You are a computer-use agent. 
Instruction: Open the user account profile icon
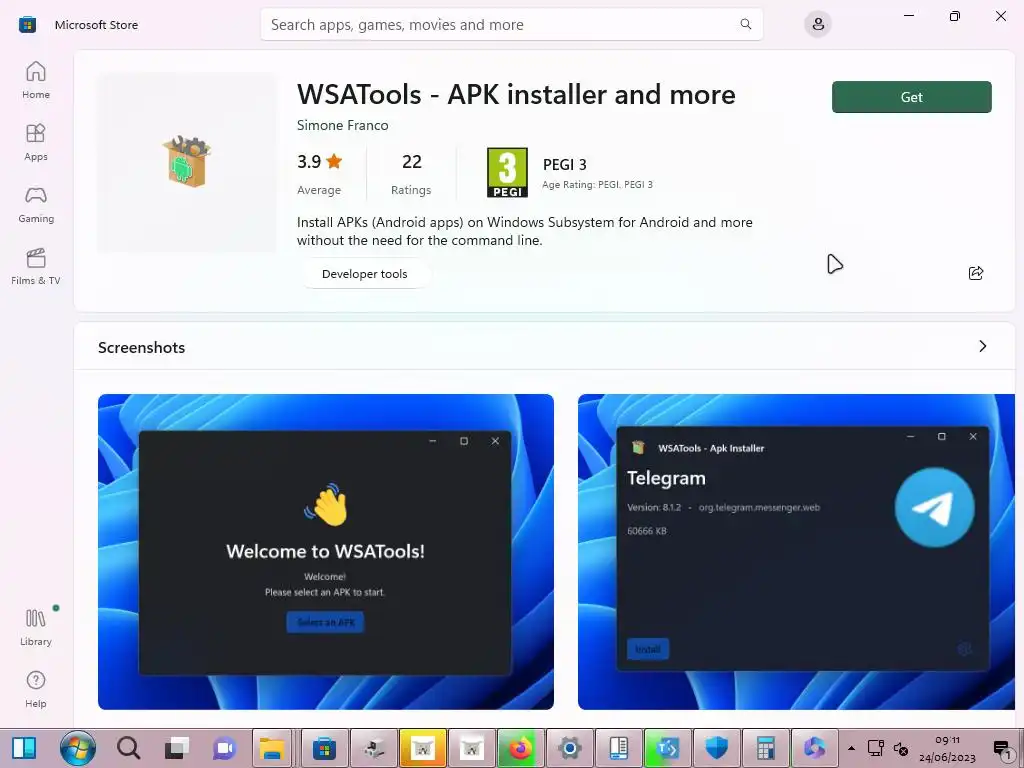click(818, 25)
